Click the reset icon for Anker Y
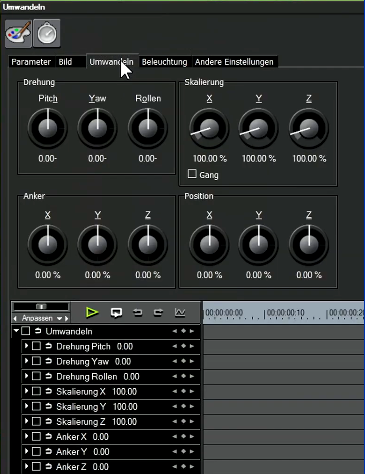 (x=49, y=451)
